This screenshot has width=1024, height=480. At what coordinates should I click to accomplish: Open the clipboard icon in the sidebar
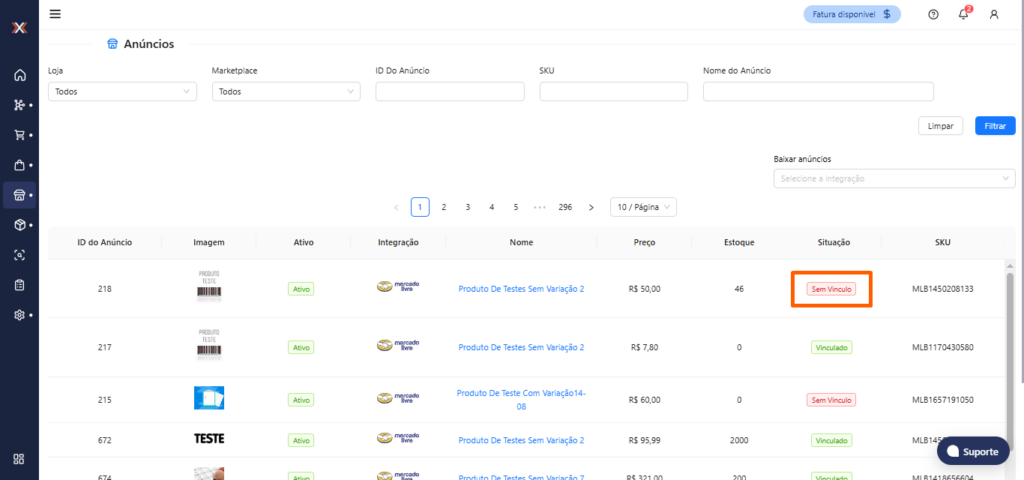point(19,285)
